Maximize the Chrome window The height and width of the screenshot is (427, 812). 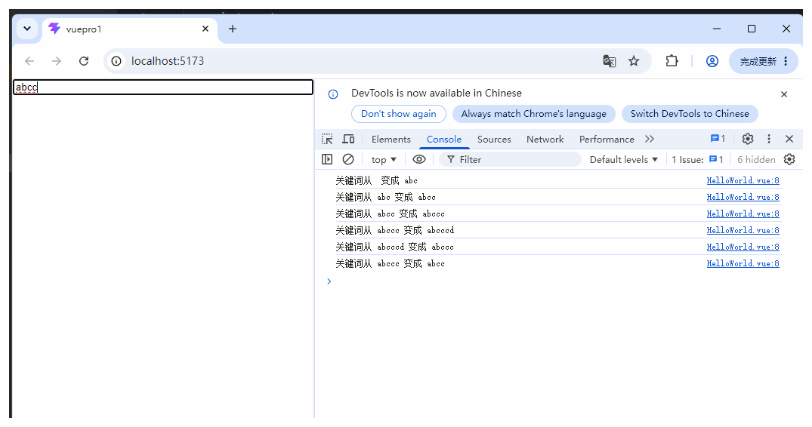[x=751, y=29]
